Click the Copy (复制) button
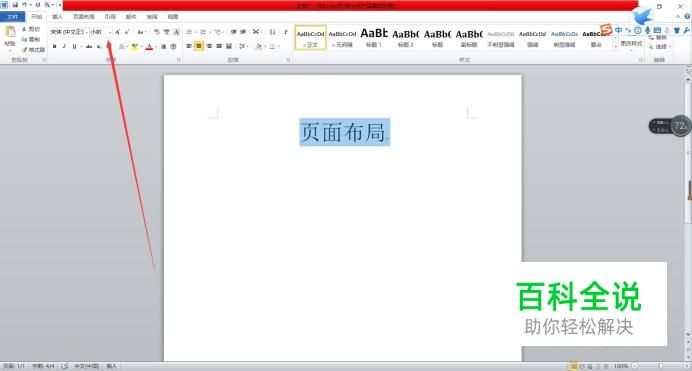Screen dimensions: 692x371 tap(31, 39)
